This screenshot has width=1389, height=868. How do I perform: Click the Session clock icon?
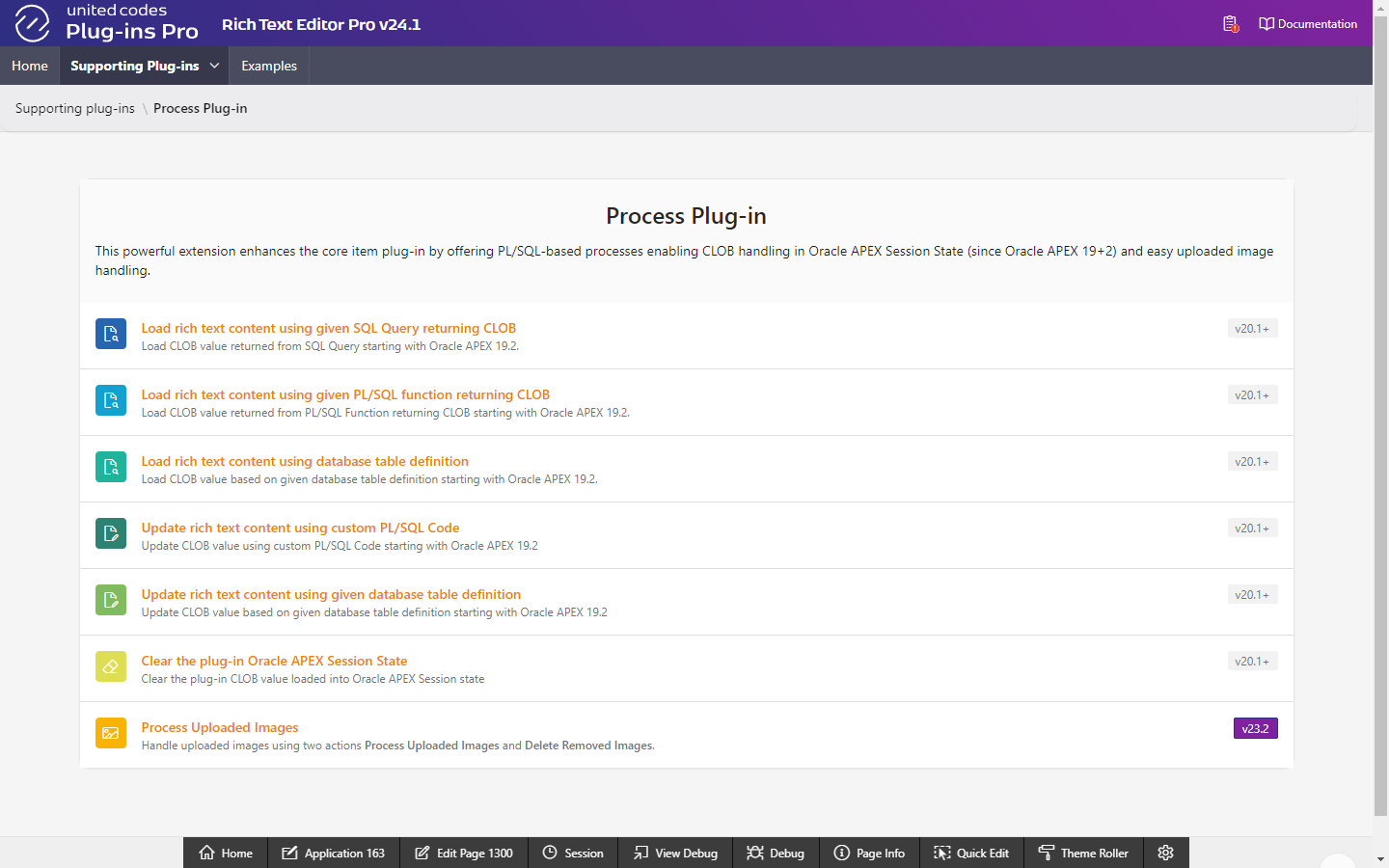[x=550, y=853]
